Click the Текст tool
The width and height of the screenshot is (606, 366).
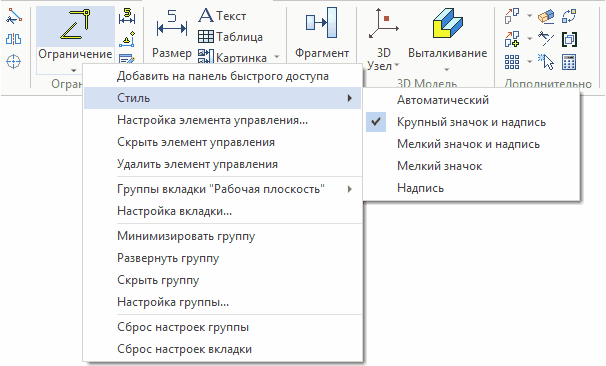pos(222,16)
